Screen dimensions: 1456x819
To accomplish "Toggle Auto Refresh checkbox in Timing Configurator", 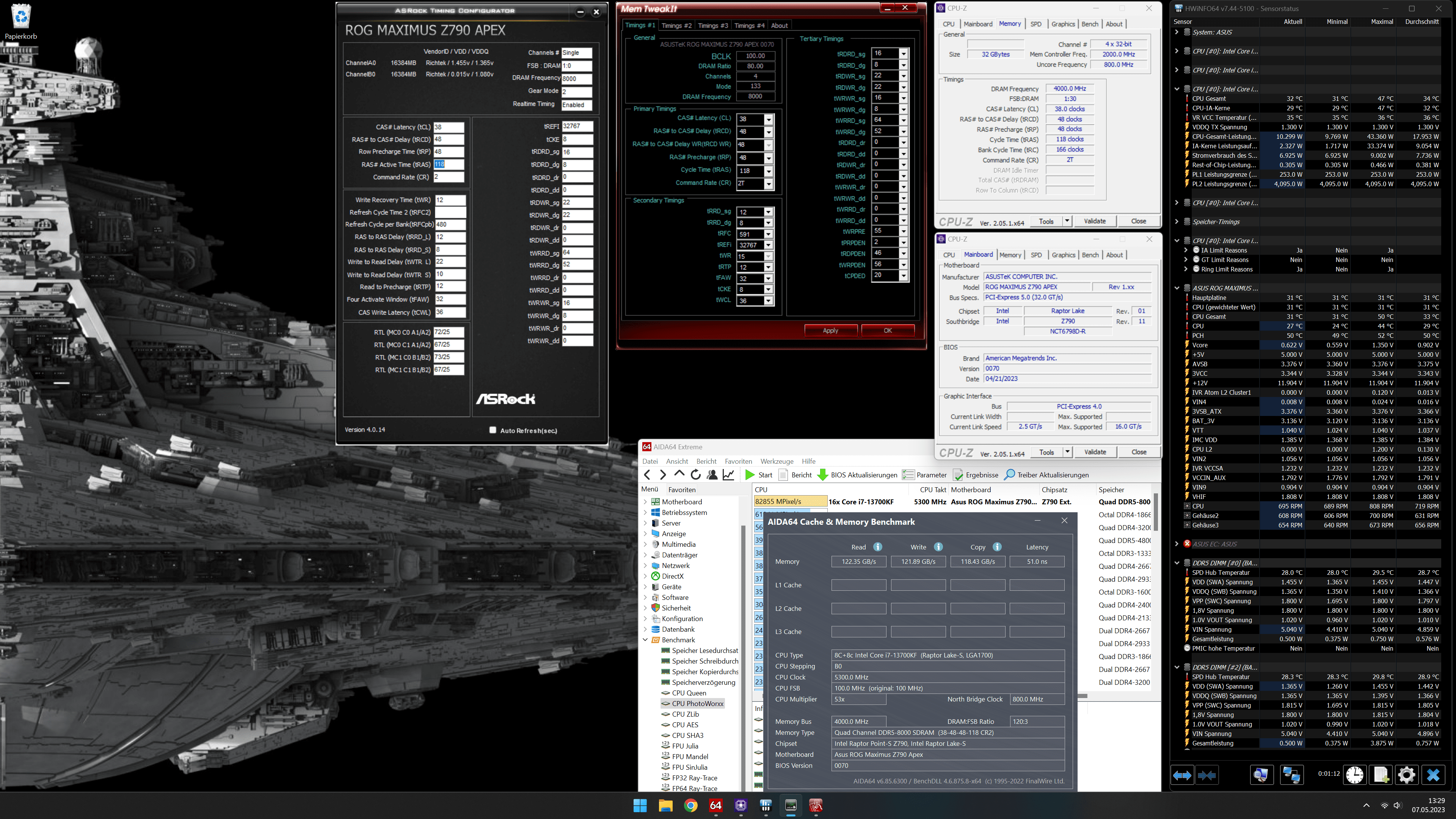I will point(492,430).
